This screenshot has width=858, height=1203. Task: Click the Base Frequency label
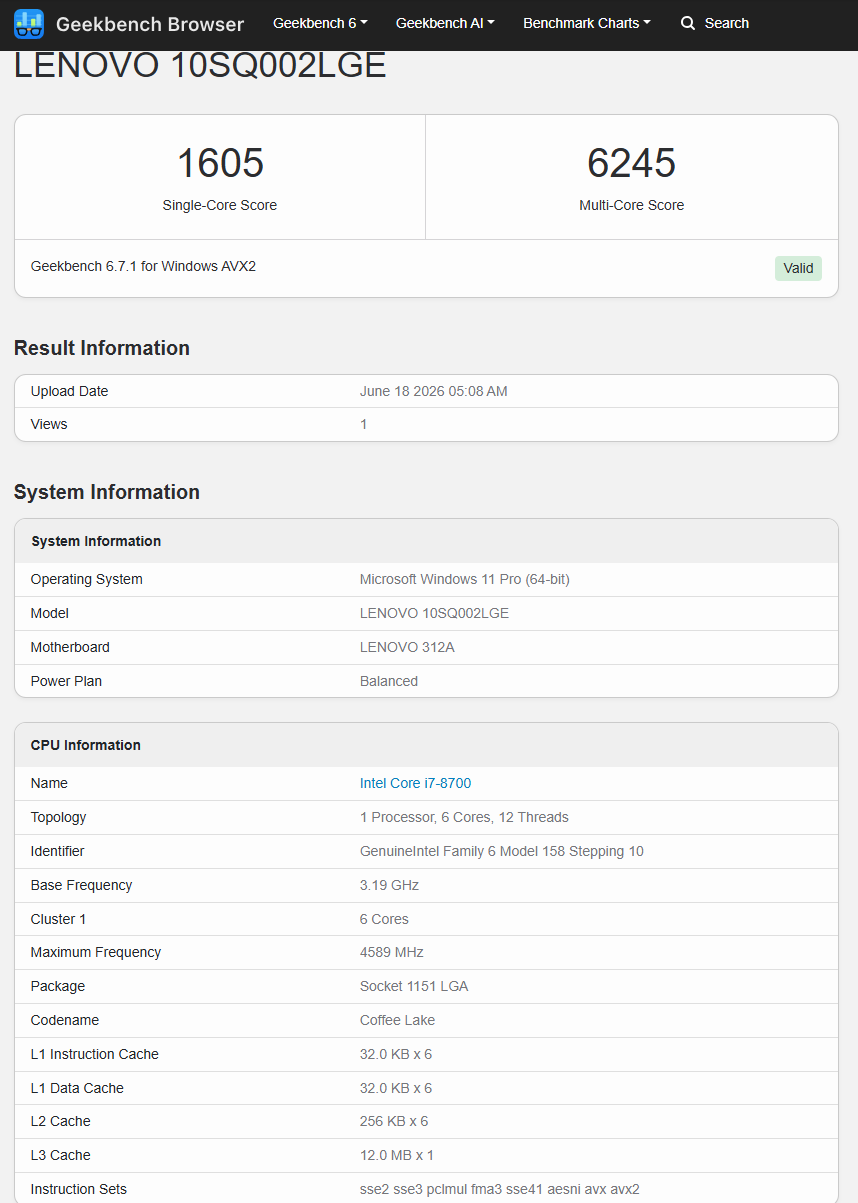pos(81,885)
